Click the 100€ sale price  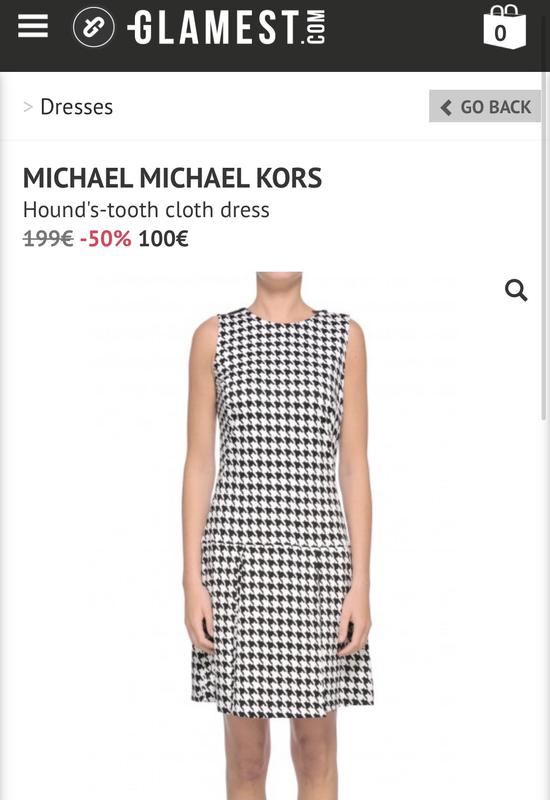point(163,238)
